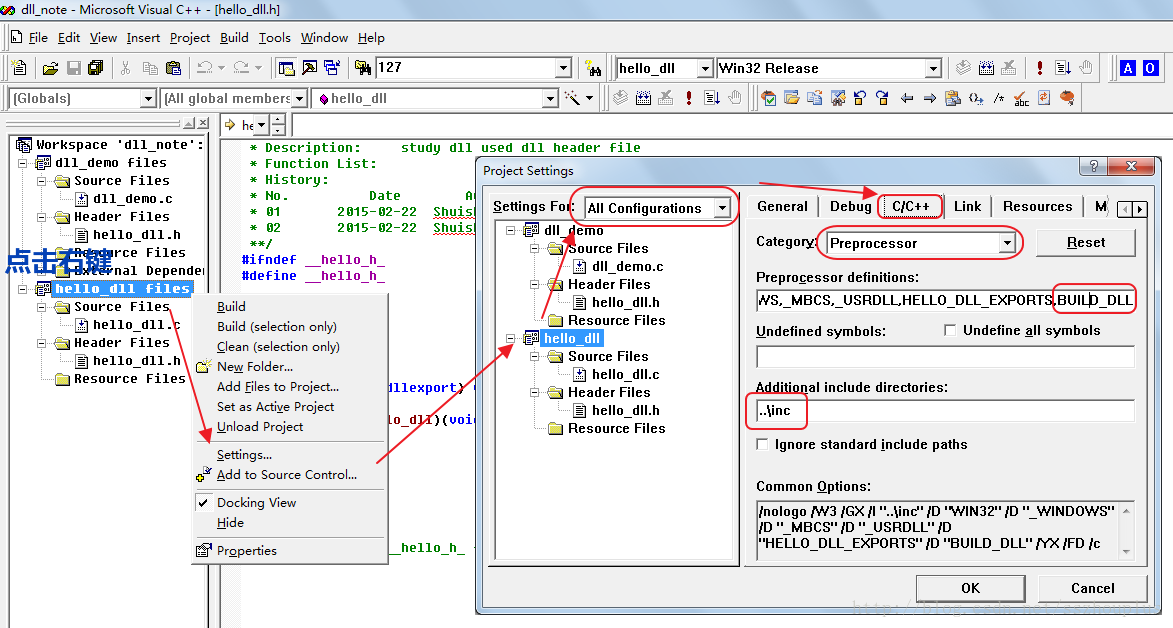Toggle the Workspace window icon
The height and width of the screenshot is (628, 1173).
click(287, 68)
